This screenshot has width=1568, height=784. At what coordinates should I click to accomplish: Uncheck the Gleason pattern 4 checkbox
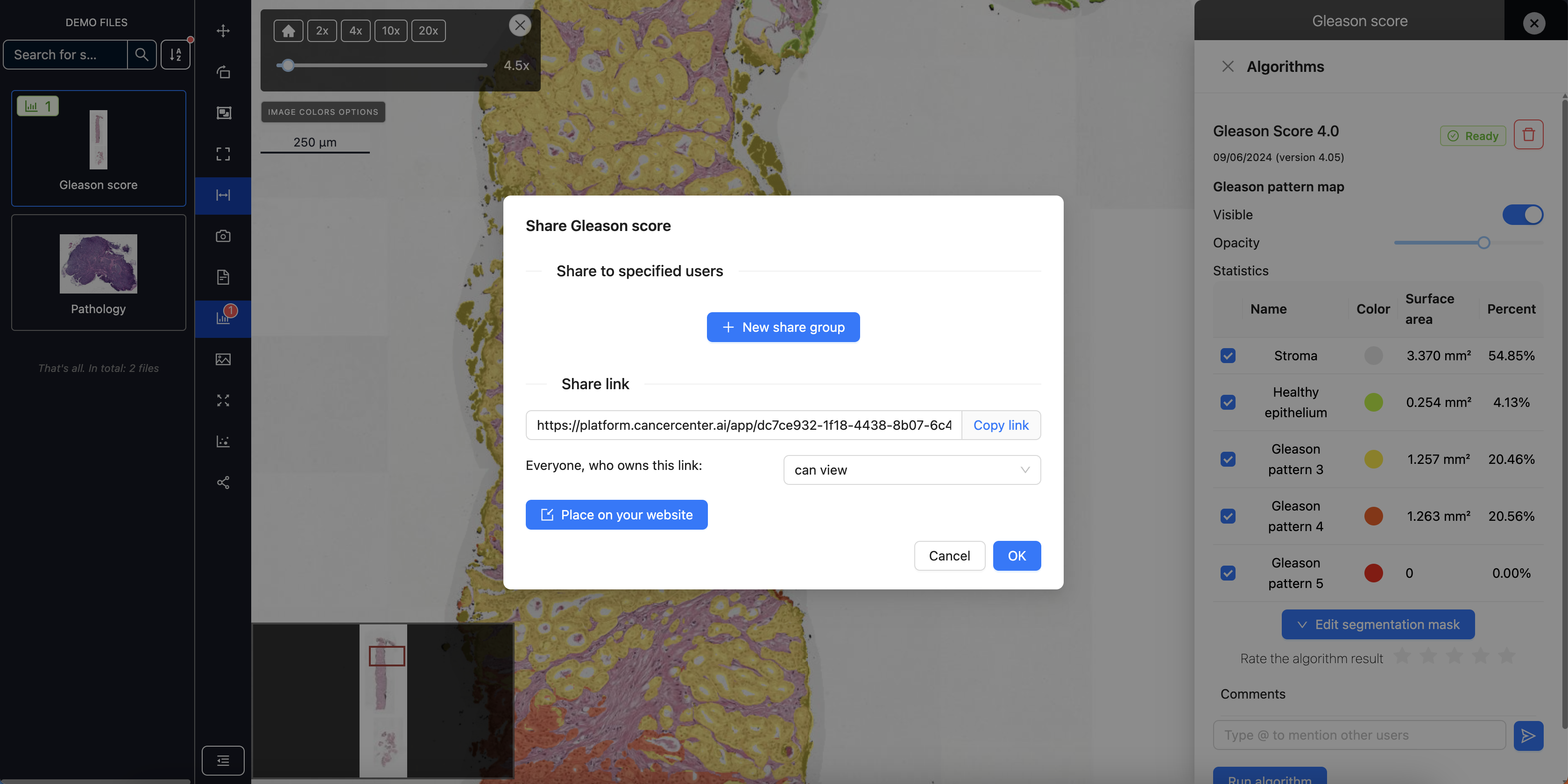click(1228, 517)
